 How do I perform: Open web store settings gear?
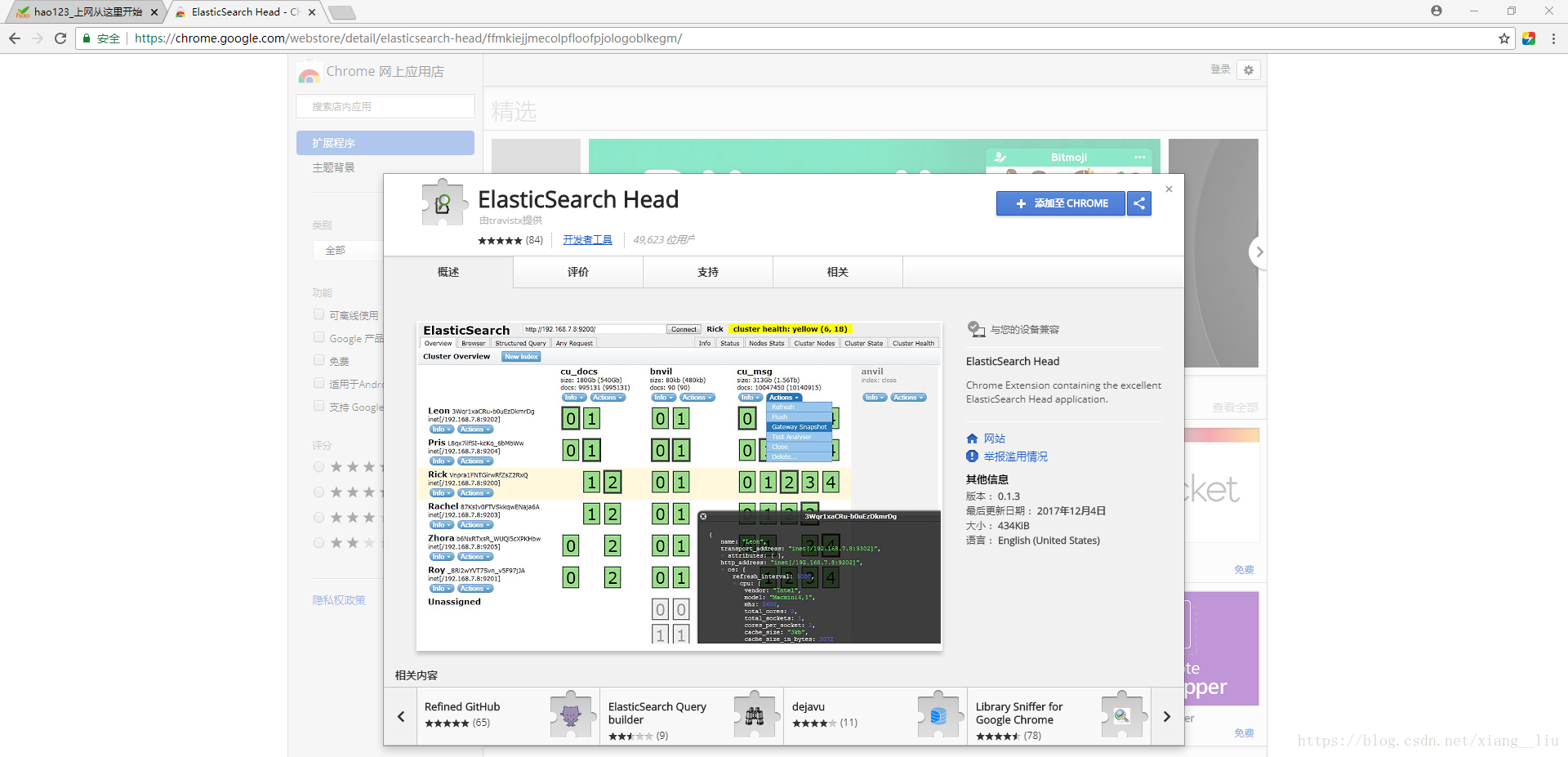point(1249,70)
